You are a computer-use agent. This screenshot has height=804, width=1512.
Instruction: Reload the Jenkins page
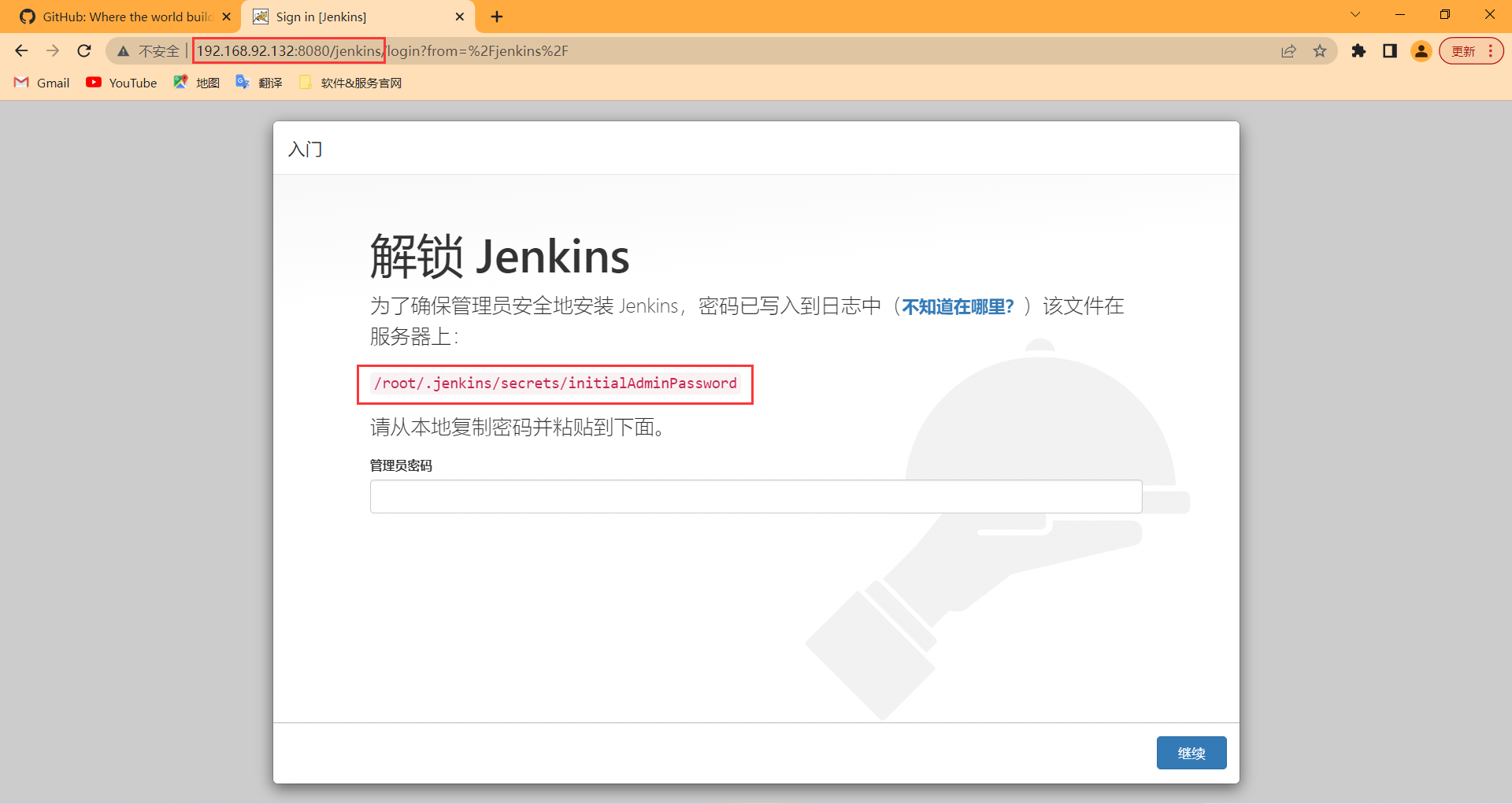coord(84,51)
